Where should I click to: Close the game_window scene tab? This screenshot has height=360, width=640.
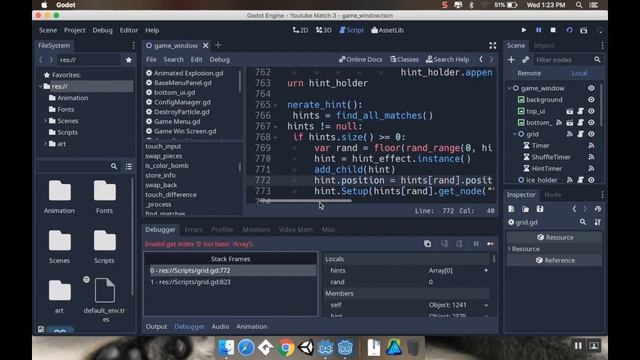[206, 46]
